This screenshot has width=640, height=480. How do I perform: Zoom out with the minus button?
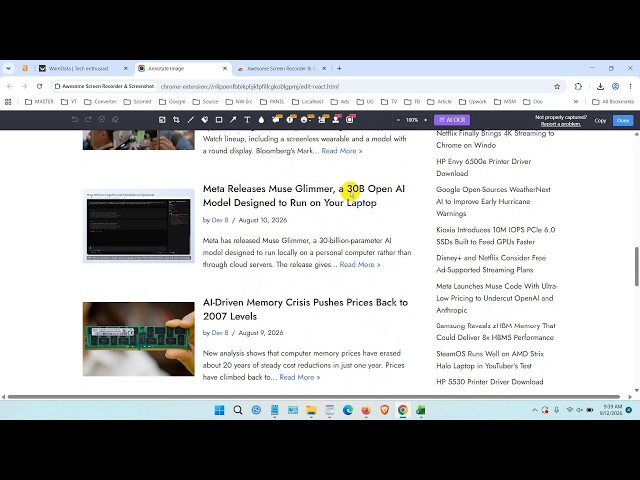(398, 120)
